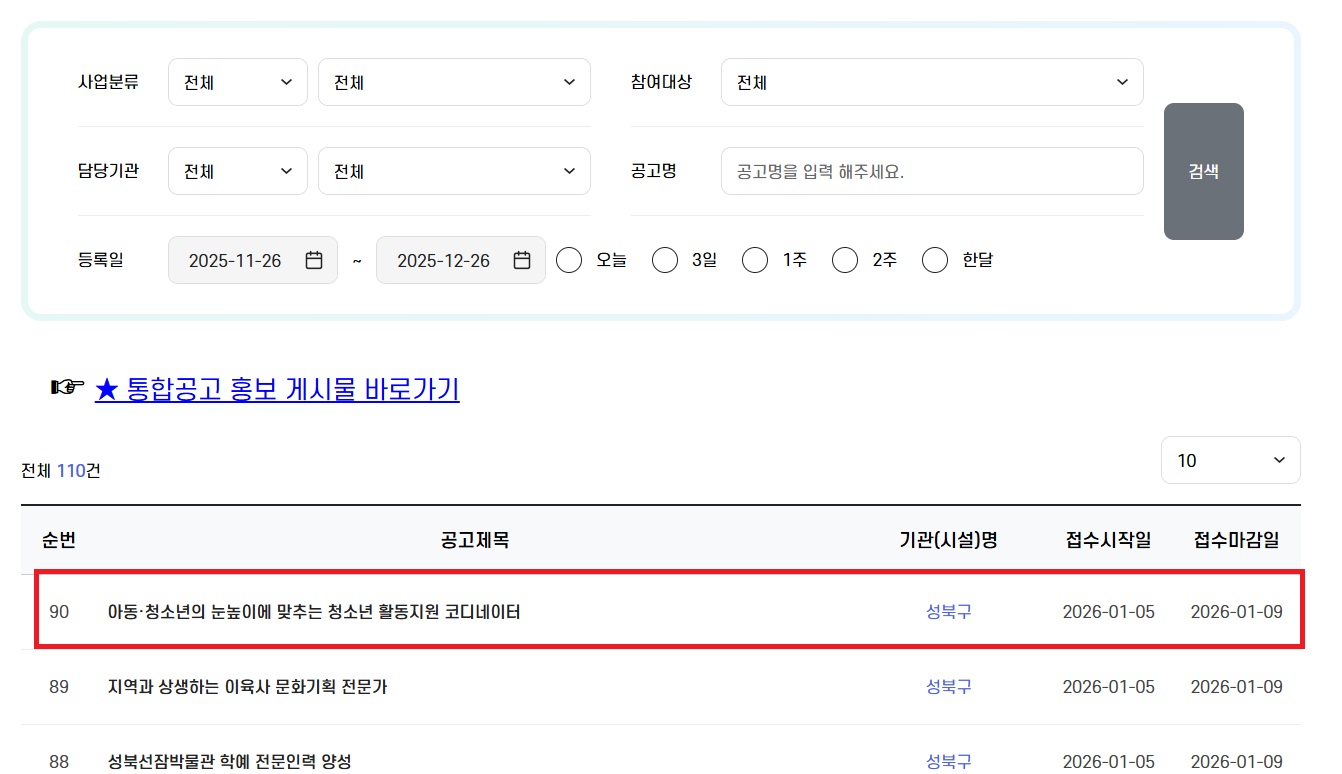Screen dimensions: 1342x774
Task: Change the per-page count dropdown showing 10
Action: click(x=1230, y=460)
